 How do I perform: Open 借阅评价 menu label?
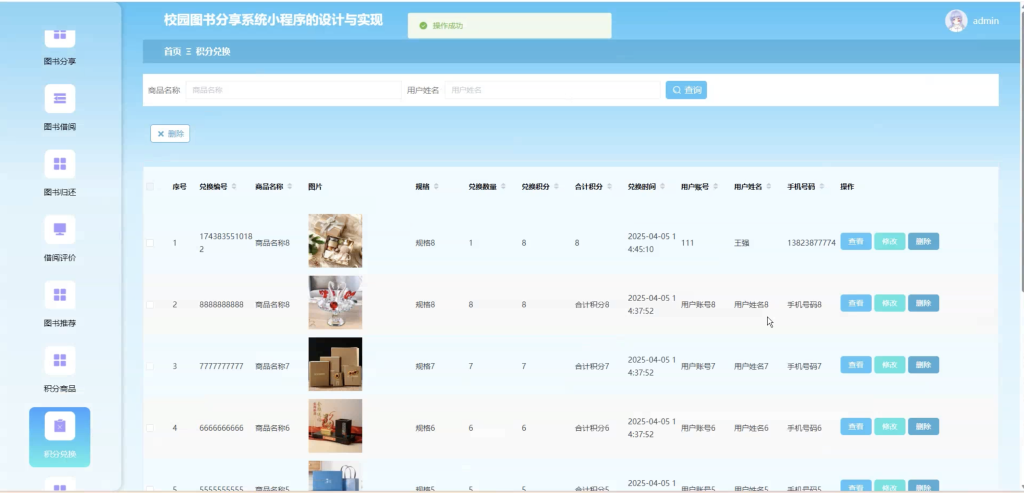[x=59, y=257]
